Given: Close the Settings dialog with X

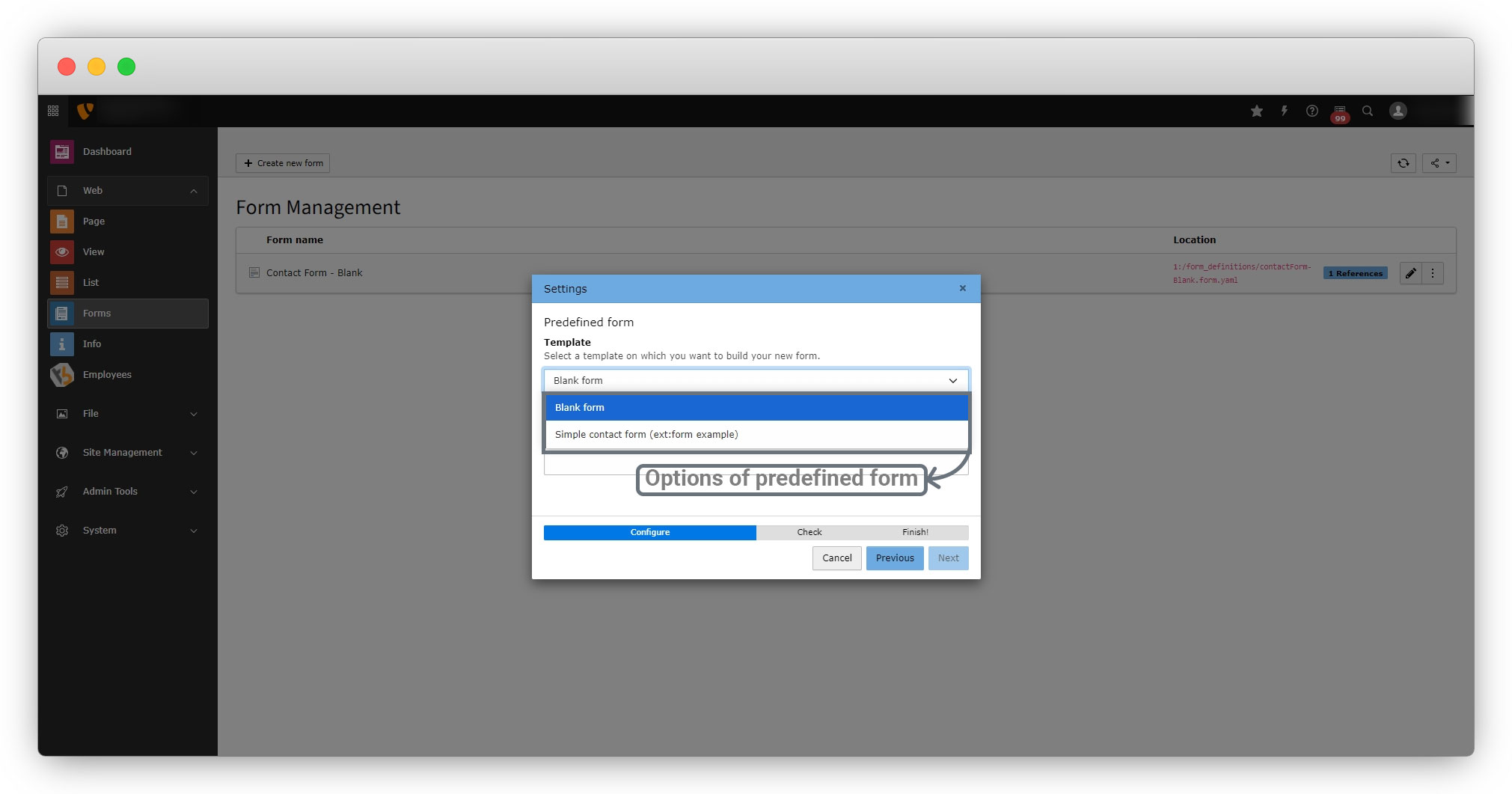Looking at the screenshot, I should click(962, 288).
